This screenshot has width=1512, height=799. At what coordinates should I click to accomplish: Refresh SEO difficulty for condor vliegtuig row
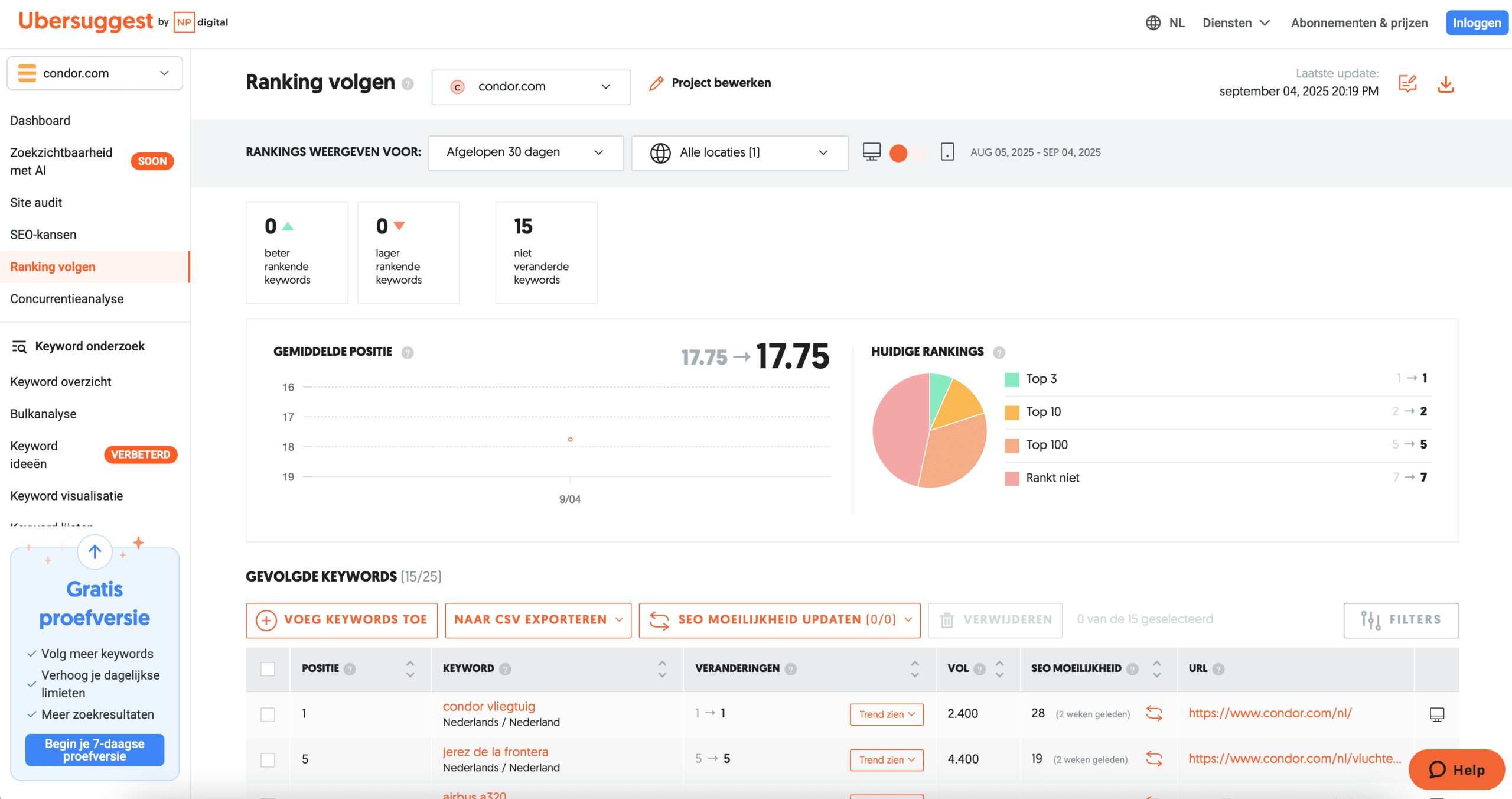coord(1154,713)
